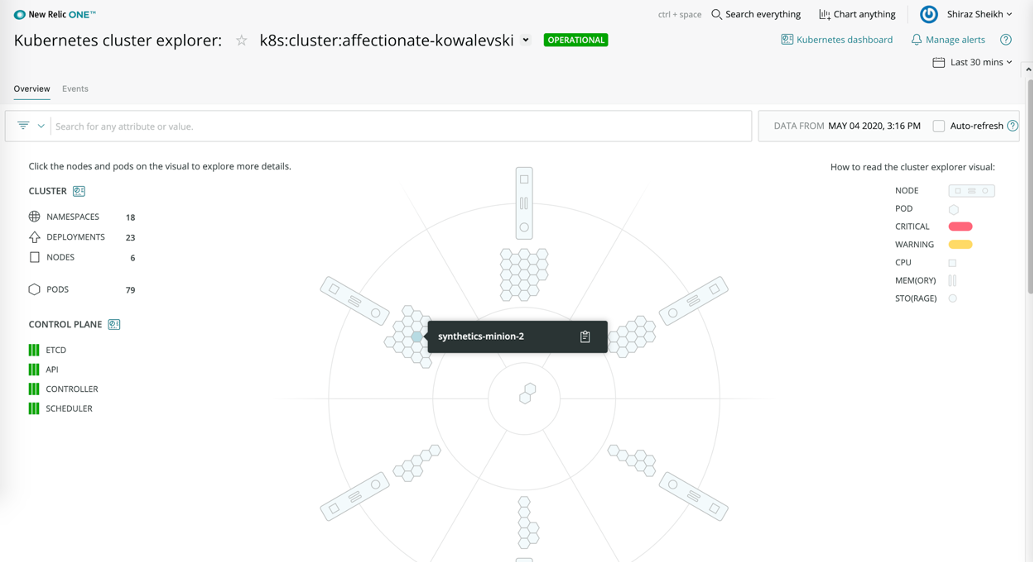Open the Shiraz Sheikh account menu
Screen dimensions: 1033x562
coord(979,14)
